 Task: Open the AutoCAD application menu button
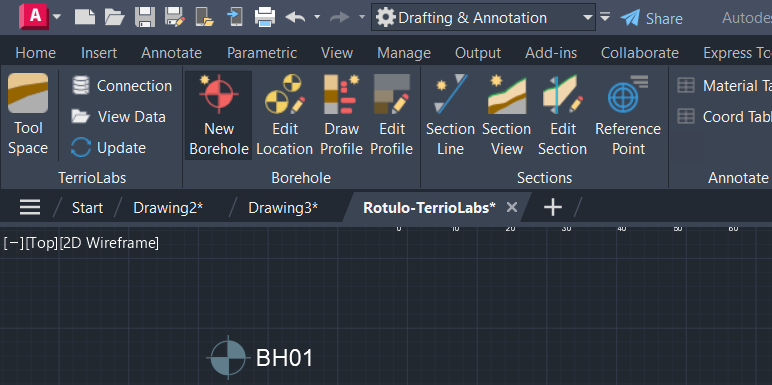33,17
